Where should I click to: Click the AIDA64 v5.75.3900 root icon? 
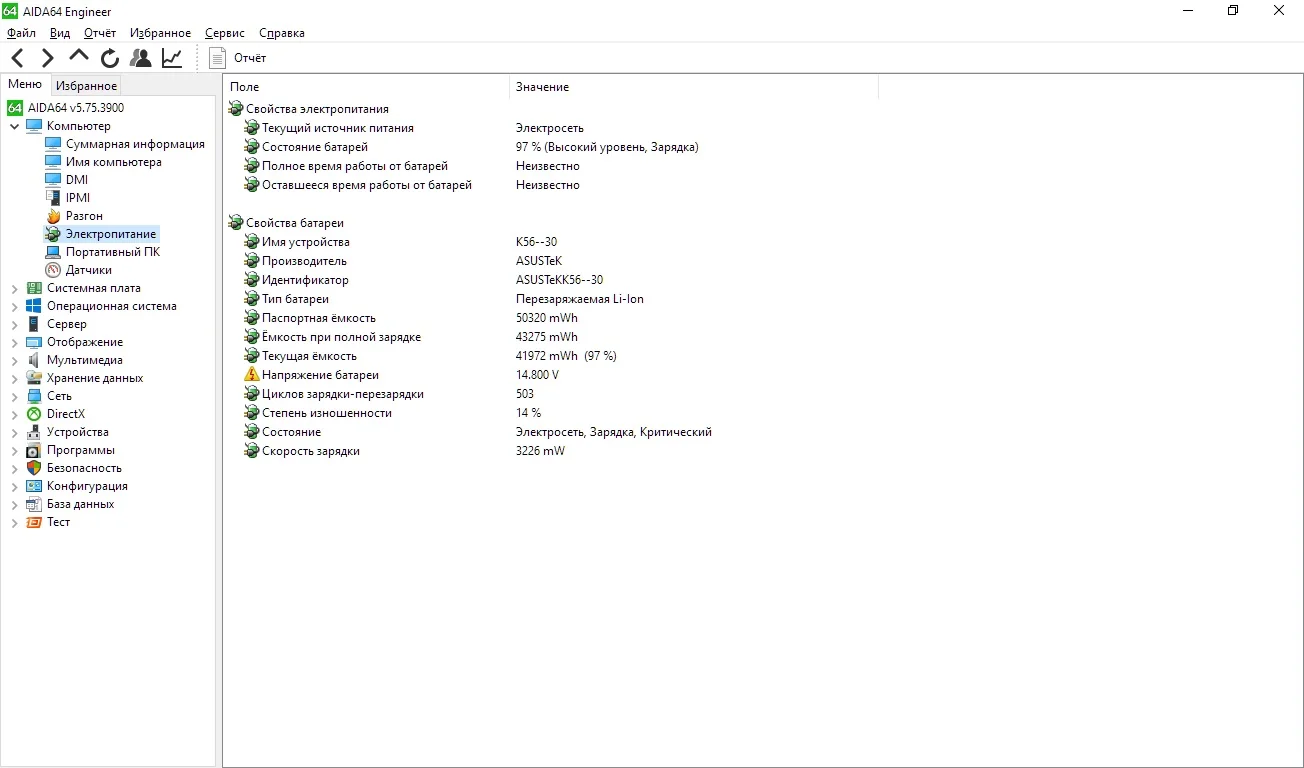[15, 108]
